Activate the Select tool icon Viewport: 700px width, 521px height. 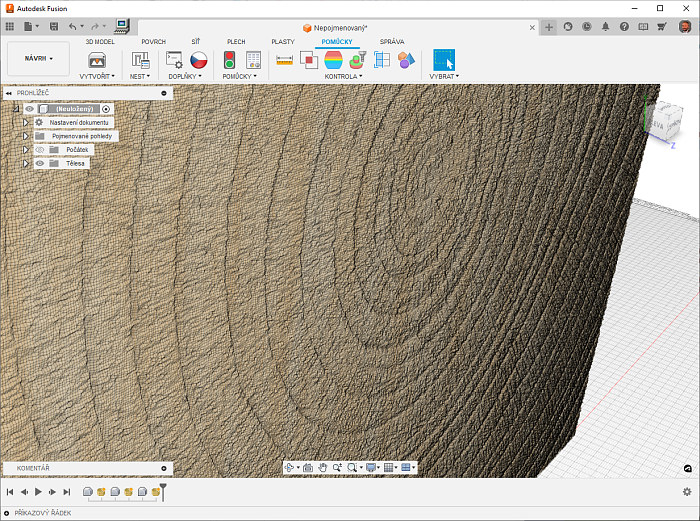tap(444, 60)
